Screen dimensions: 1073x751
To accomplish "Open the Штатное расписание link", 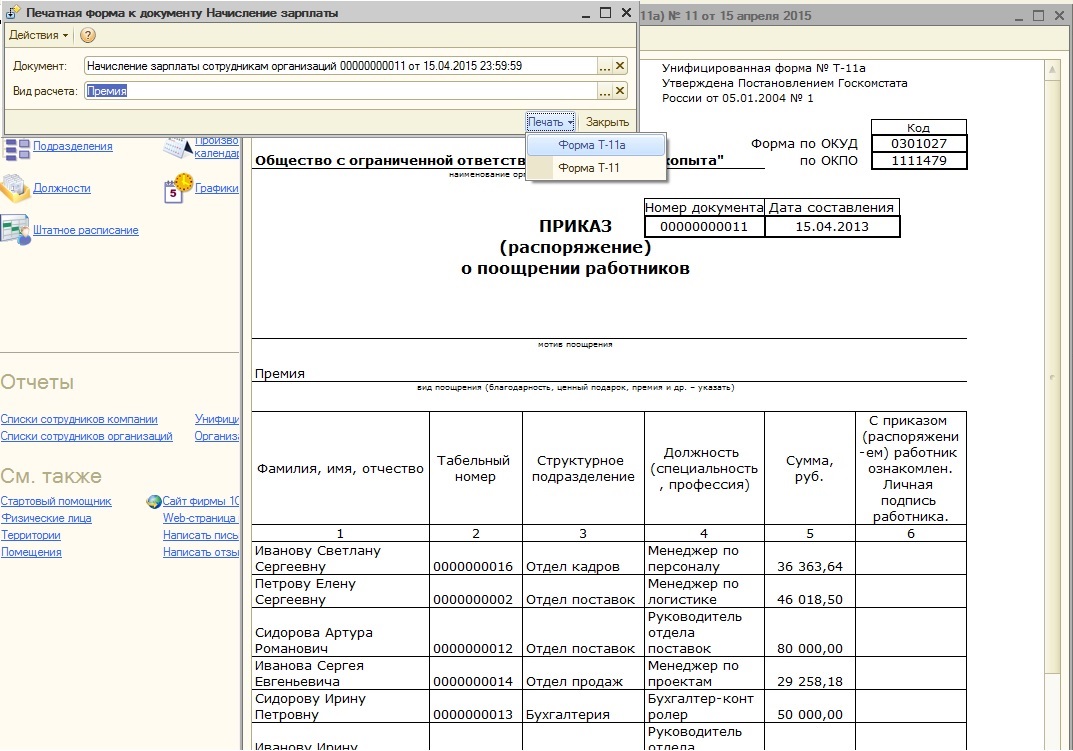I will click(86, 231).
